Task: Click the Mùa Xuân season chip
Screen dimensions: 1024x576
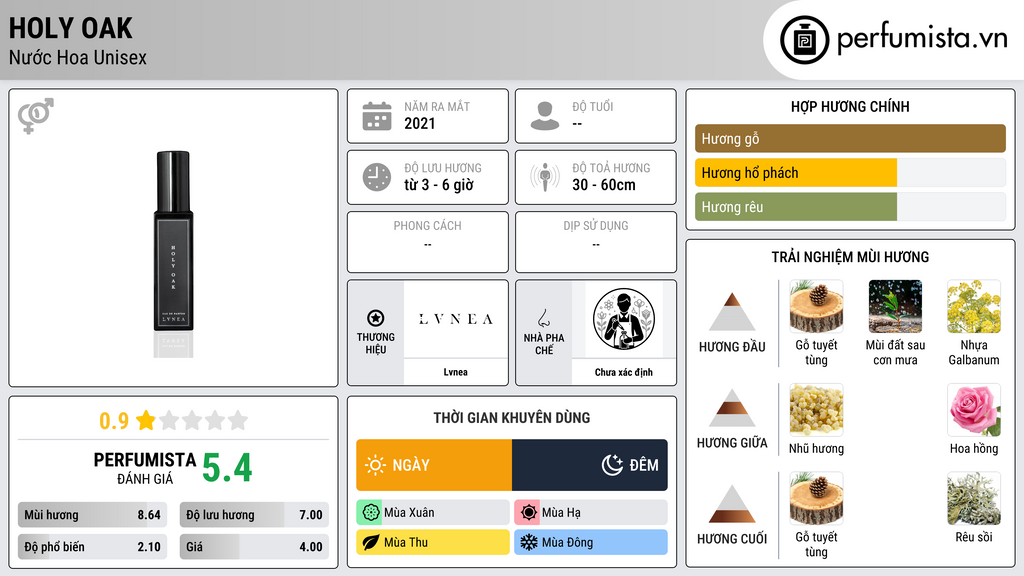Action: pos(433,513)
